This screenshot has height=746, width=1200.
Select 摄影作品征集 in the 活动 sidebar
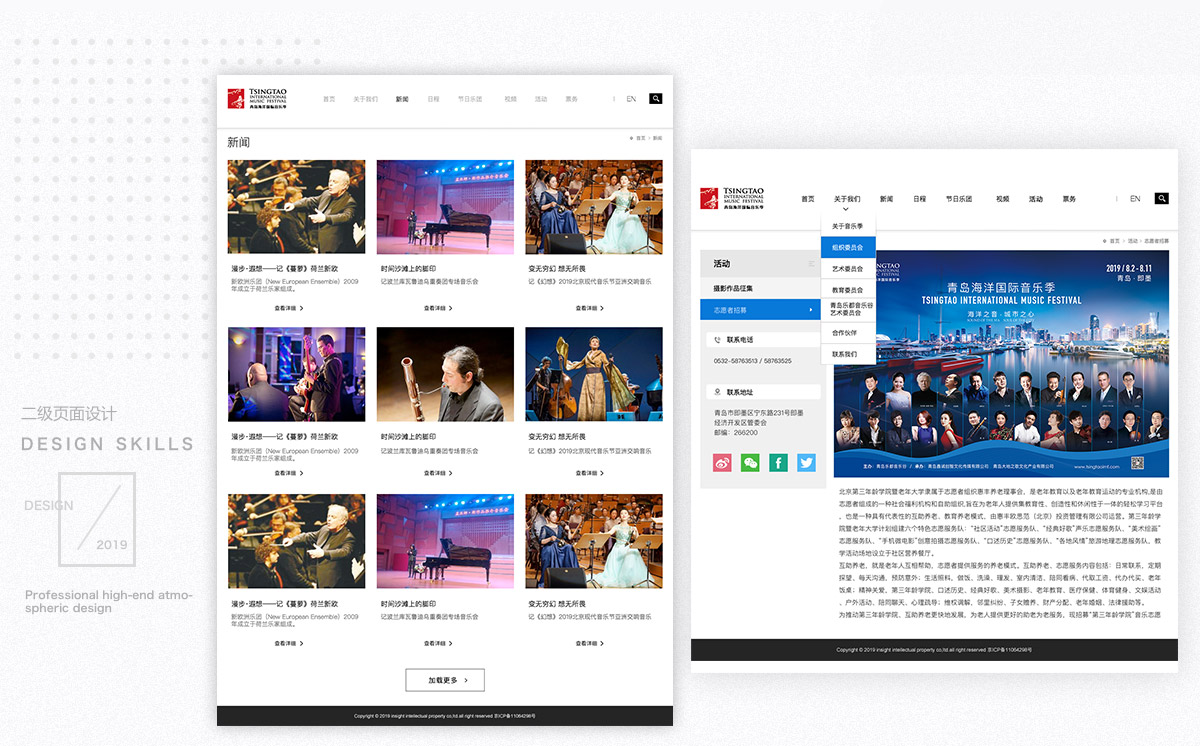(x=733, y=289)
